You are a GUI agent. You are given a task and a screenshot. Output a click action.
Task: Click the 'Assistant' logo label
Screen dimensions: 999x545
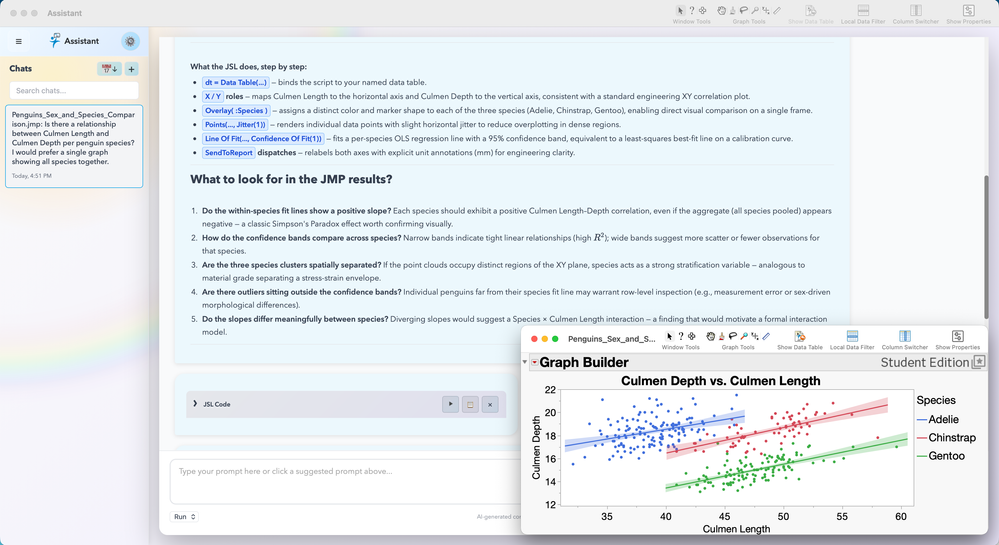(x=82, y=41)
